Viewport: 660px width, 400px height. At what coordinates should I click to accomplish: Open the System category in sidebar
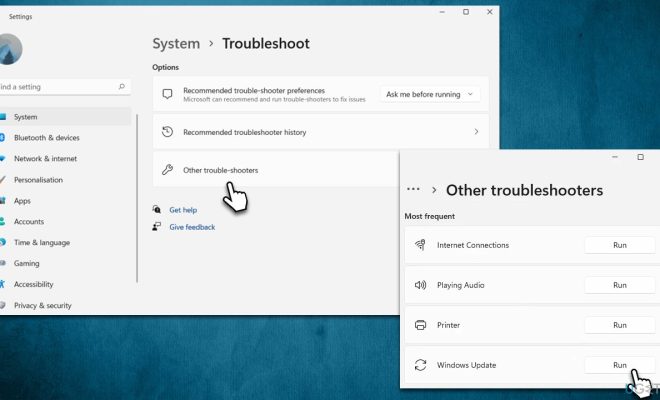pyautogui.click(x=65, y=117)
